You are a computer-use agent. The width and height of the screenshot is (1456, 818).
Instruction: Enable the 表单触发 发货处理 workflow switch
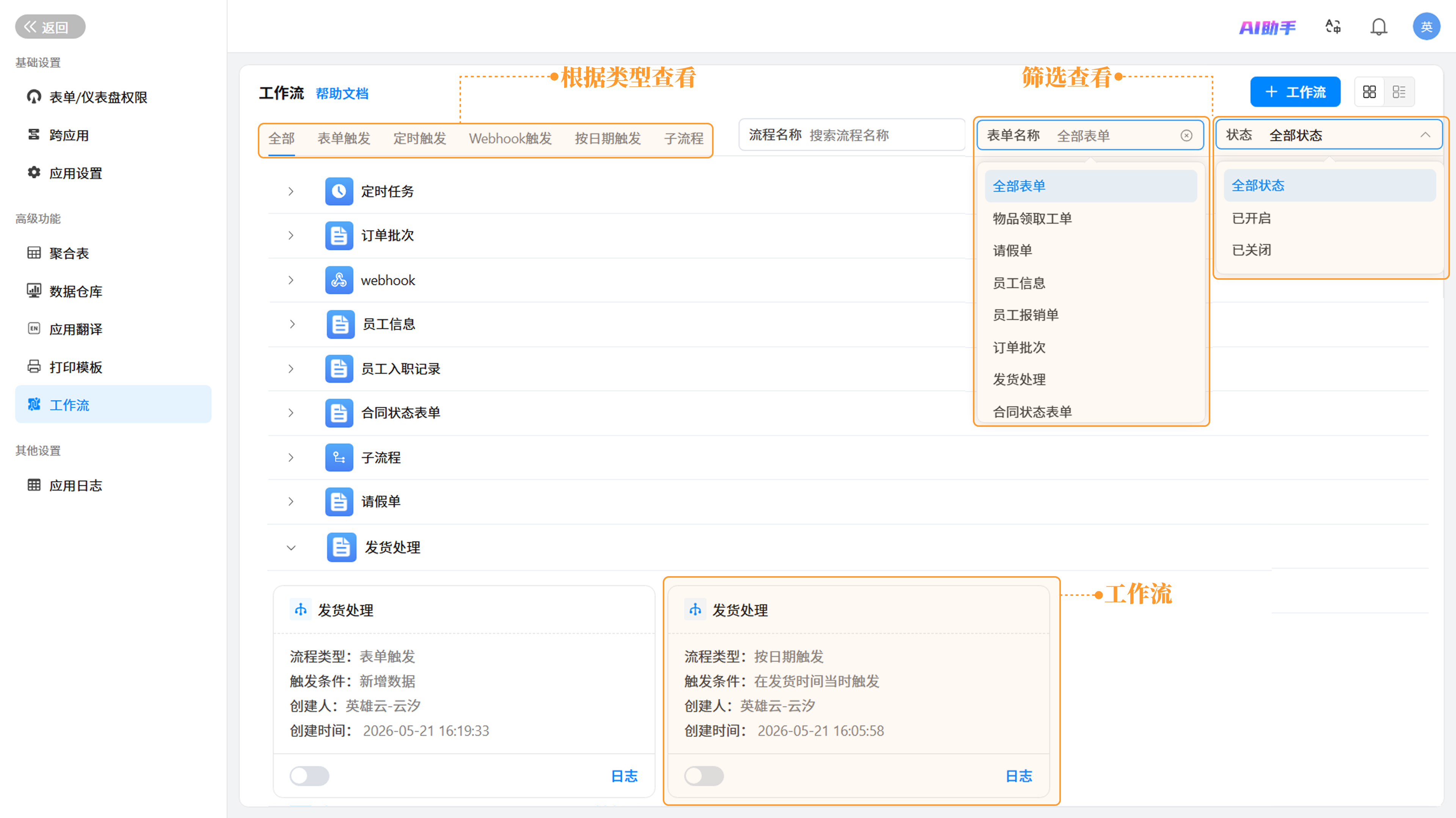(x=309, y=776)
